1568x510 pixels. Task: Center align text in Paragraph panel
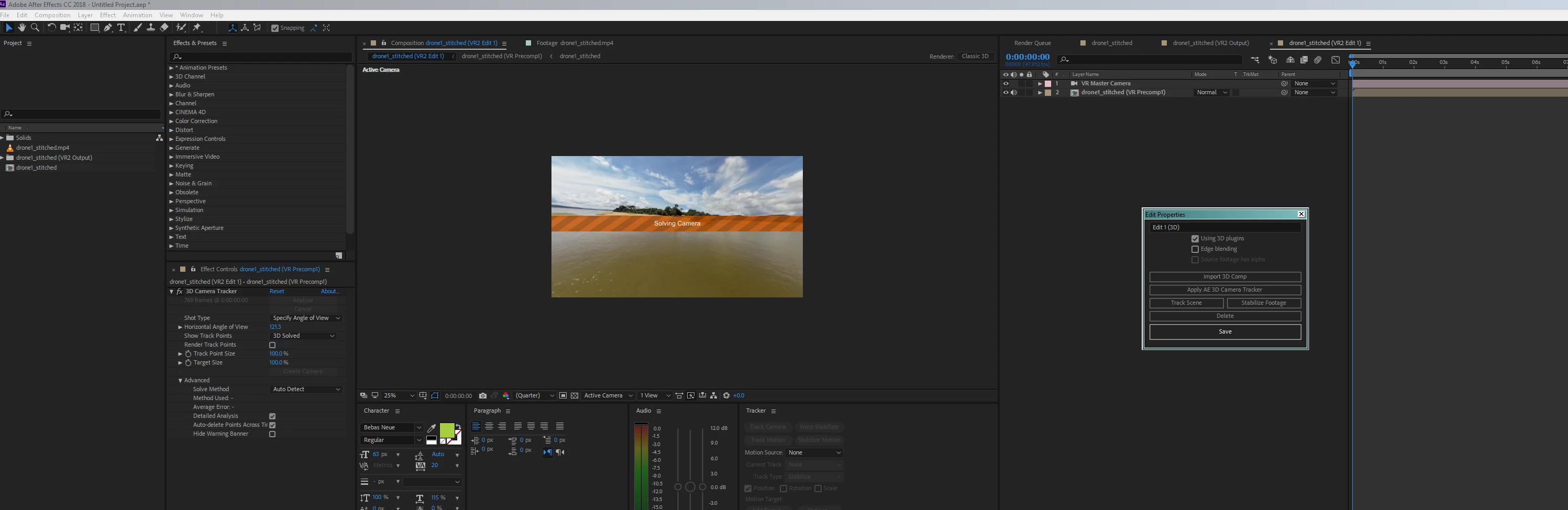click(489, 426)
